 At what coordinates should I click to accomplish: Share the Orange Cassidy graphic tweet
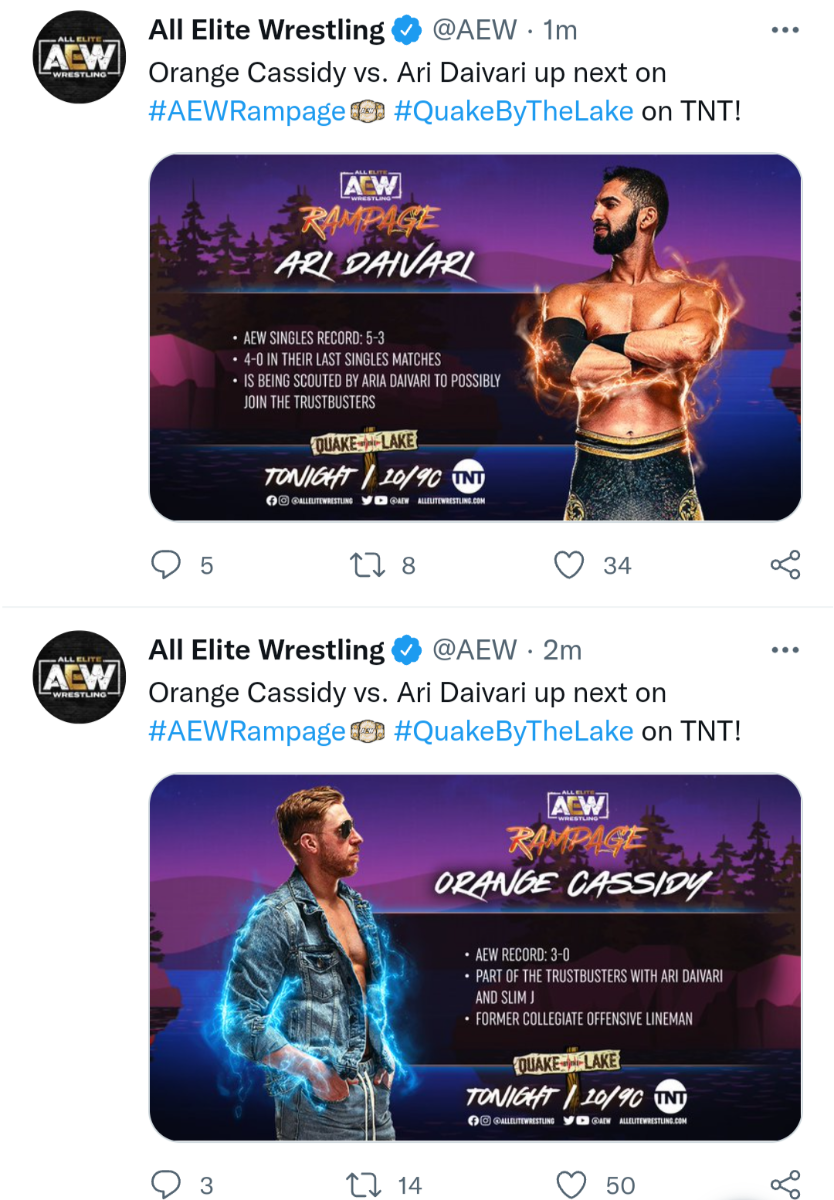pos(785,1185)
